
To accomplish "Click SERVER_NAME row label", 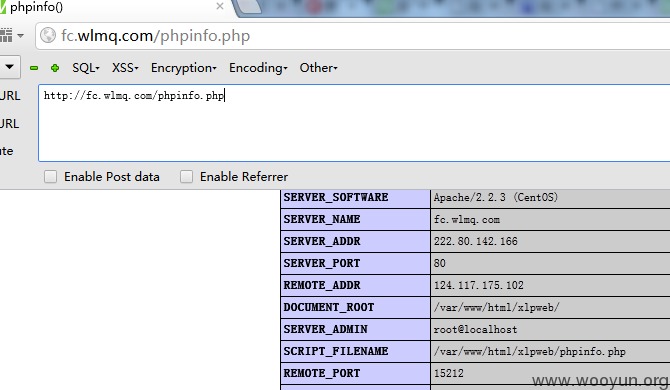I will pyautogui.click(x=322, y=219).
